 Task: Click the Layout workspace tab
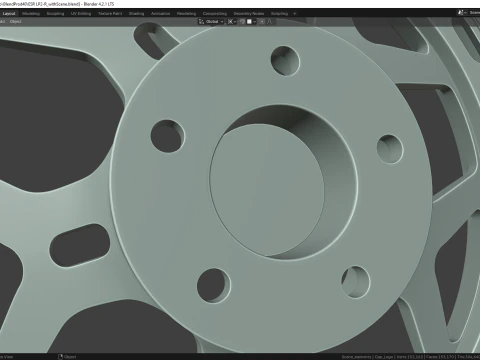pos(9,14)
